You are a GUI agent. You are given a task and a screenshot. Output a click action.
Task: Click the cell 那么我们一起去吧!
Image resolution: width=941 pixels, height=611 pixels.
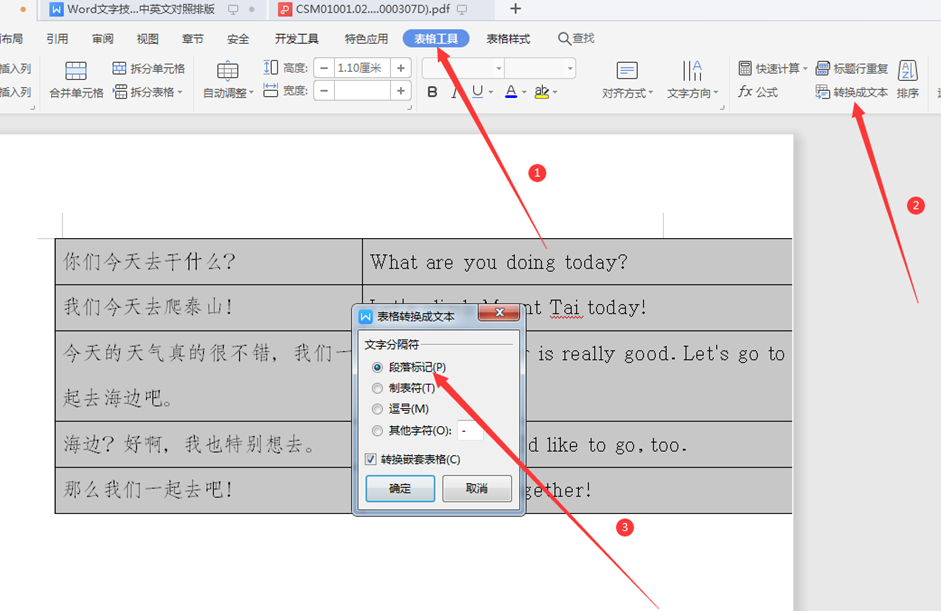click(204, 490)
